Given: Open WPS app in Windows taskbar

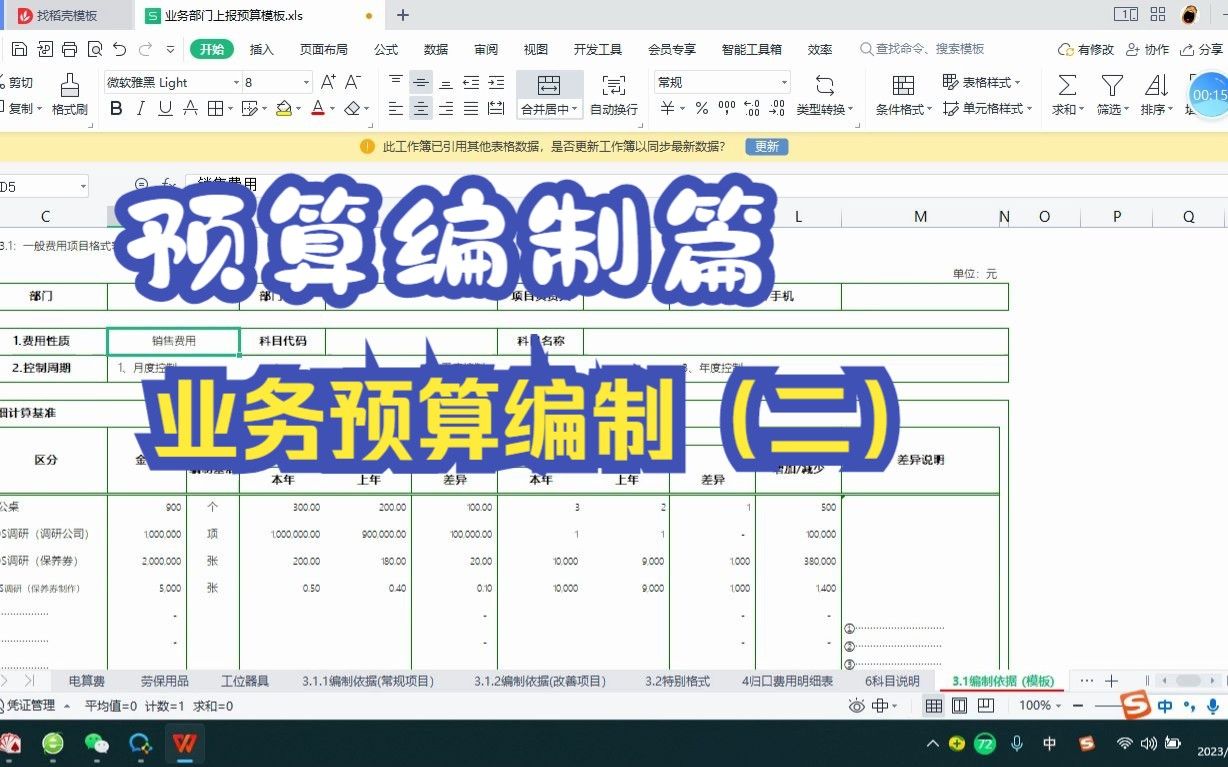Looking at the screenshot, I should [x=184, y=744].
